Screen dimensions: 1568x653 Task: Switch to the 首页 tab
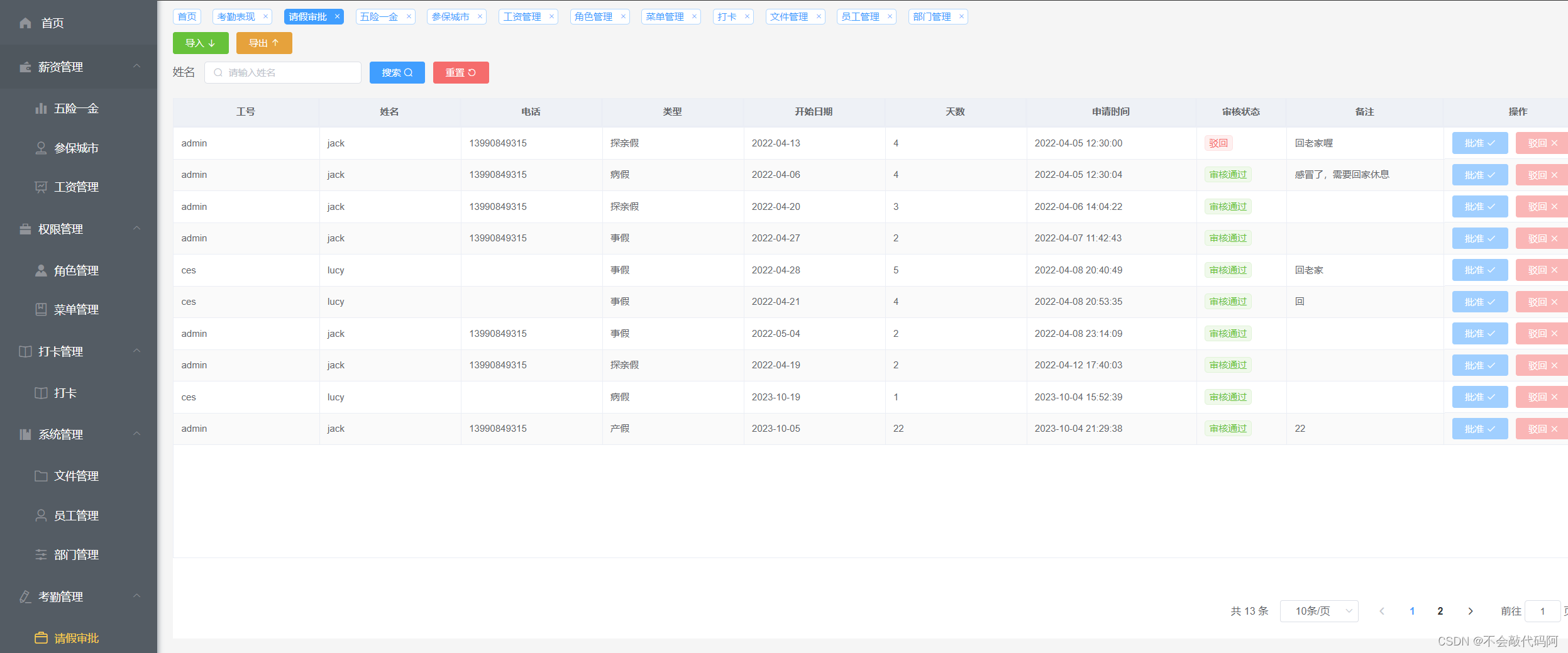tap(187, 17)
